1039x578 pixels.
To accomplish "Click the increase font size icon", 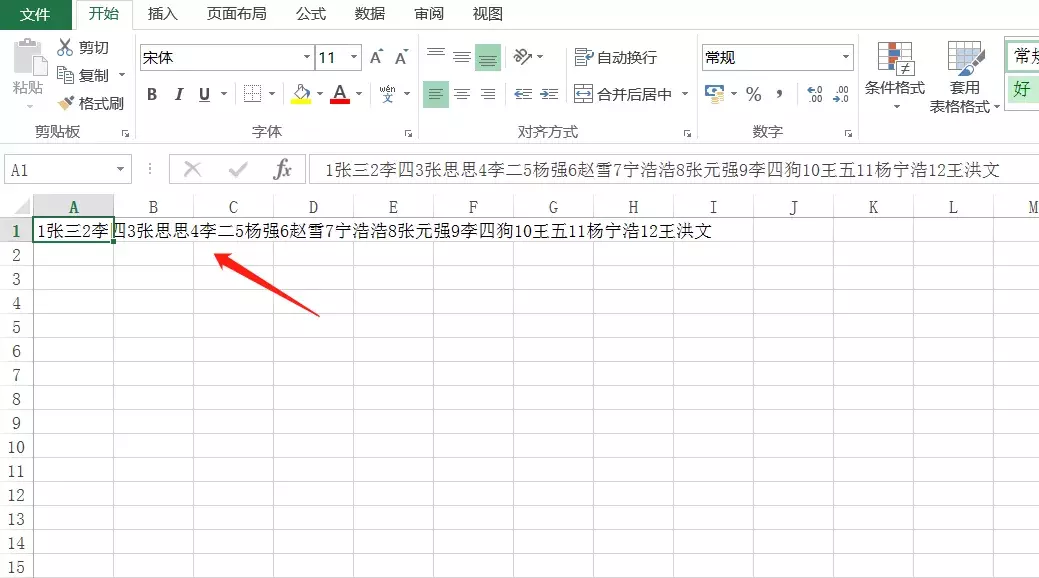I will pyautogui.click(x=377, y=58).
